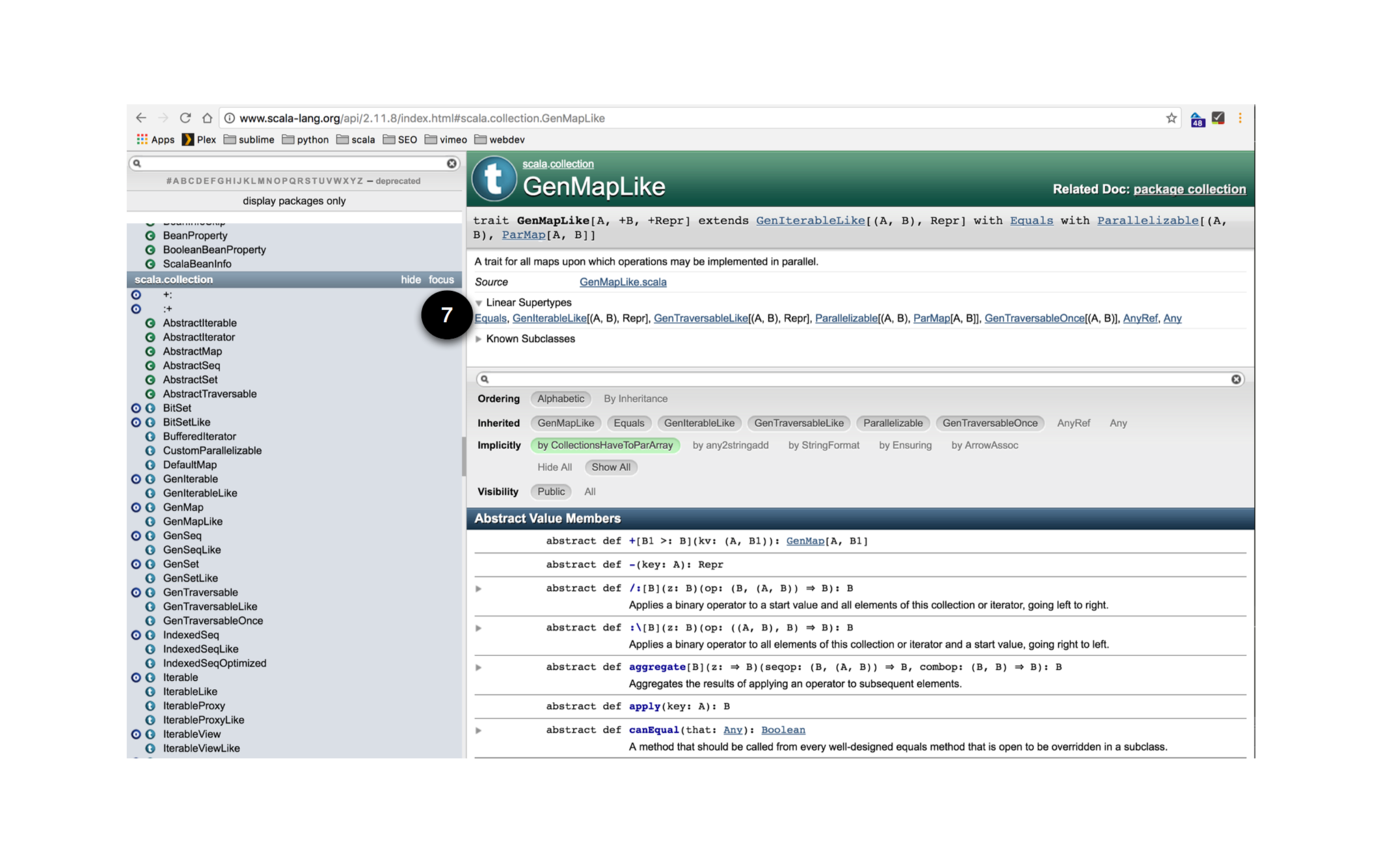
Task: Toggle the 'by CollectionsHaveToParArray' implicit filter
Action: [605, 445]
